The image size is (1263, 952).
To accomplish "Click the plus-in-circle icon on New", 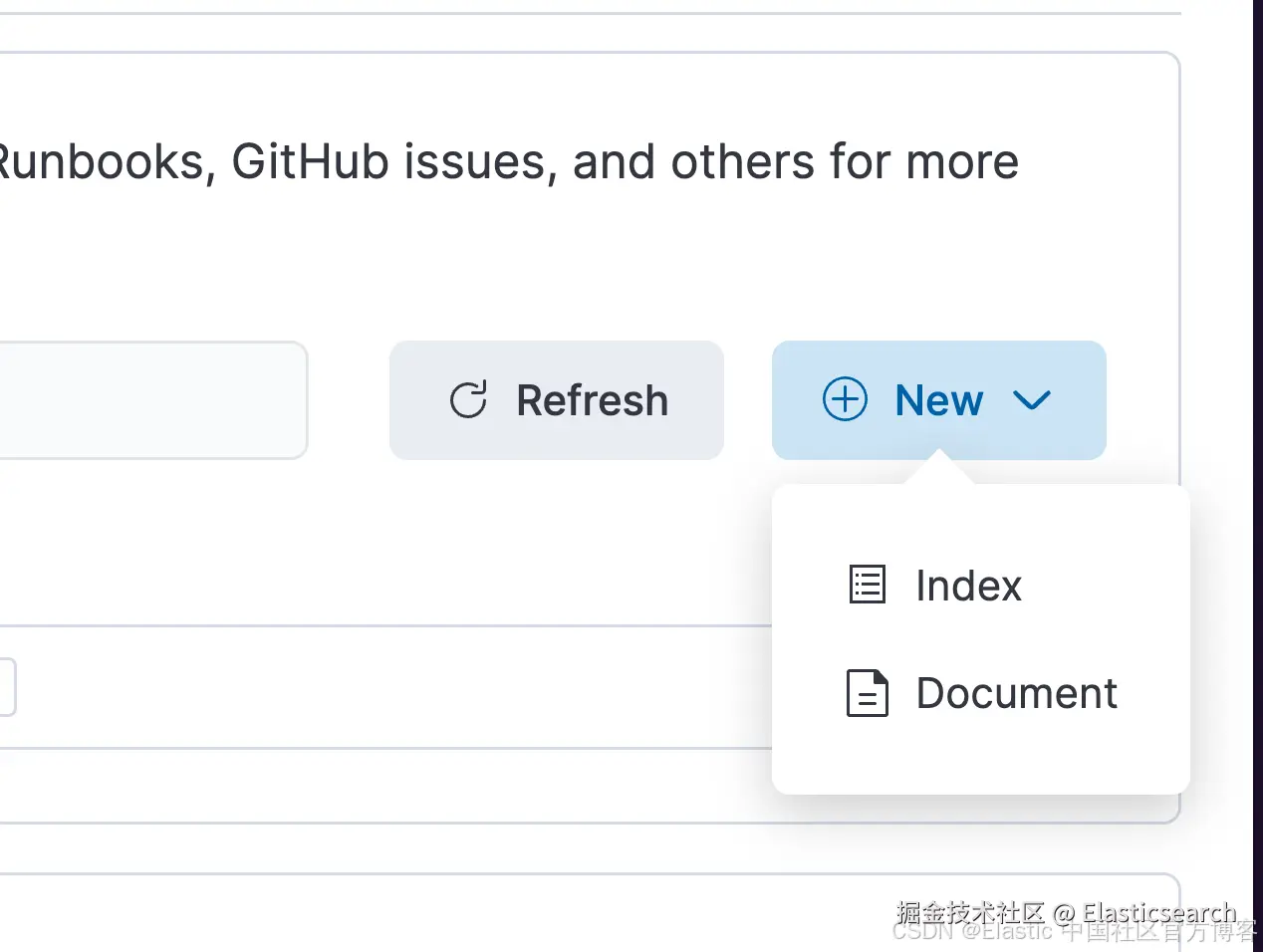I will click(845, 400).
